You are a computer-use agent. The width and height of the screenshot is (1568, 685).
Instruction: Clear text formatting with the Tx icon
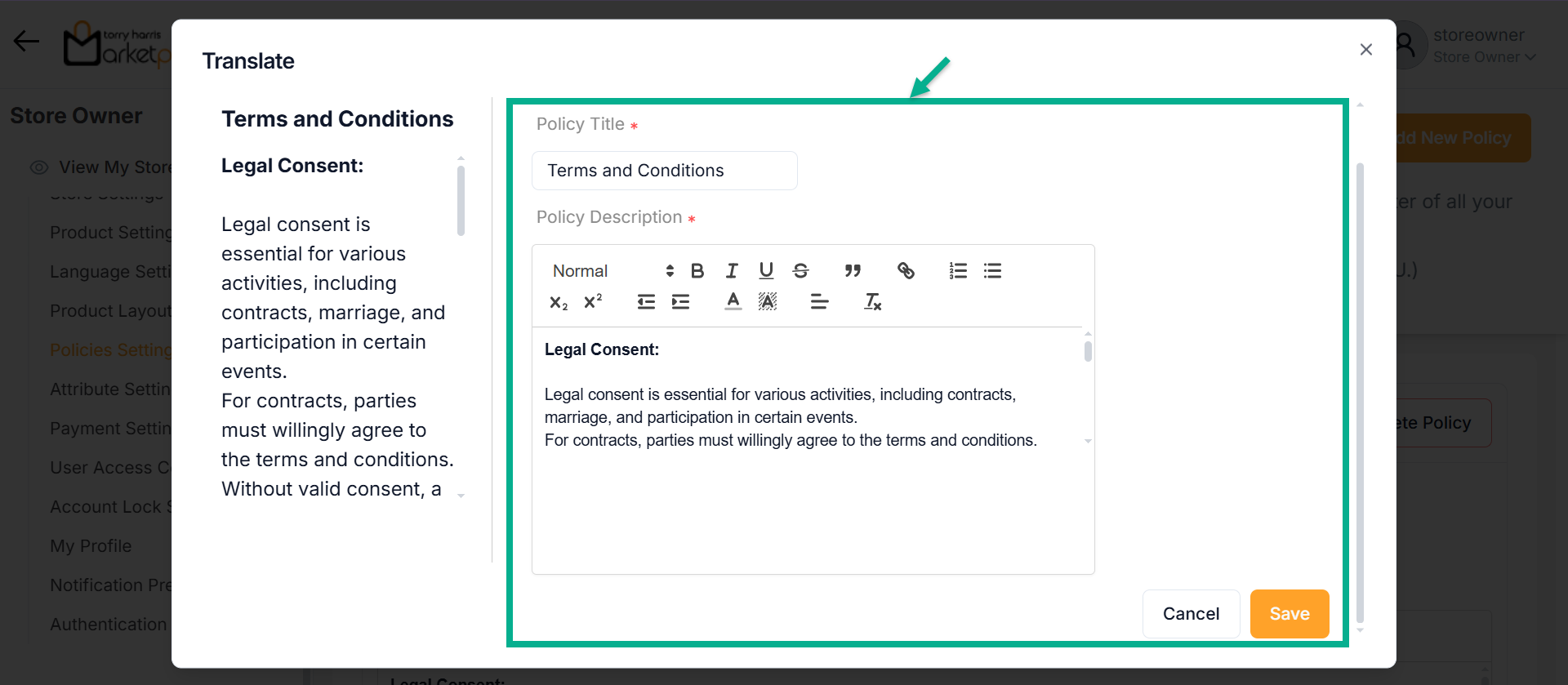[x=872, y=302]
